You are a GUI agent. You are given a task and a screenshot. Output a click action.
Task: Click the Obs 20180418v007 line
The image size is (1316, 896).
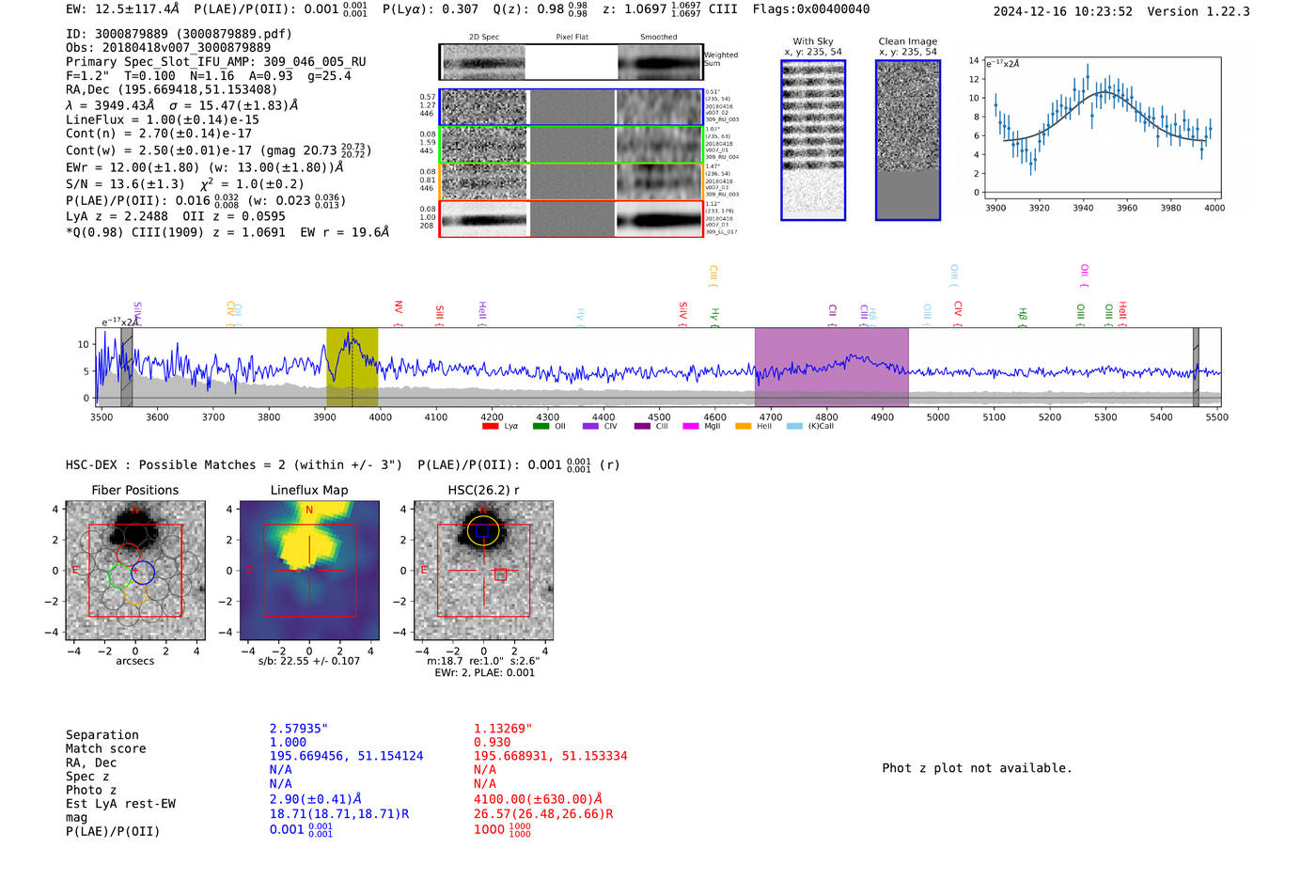(168, 48)
